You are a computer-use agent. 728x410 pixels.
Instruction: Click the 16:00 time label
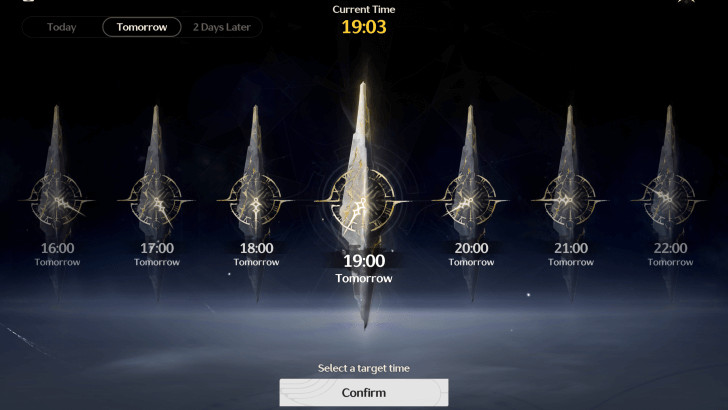pos(58,248)
